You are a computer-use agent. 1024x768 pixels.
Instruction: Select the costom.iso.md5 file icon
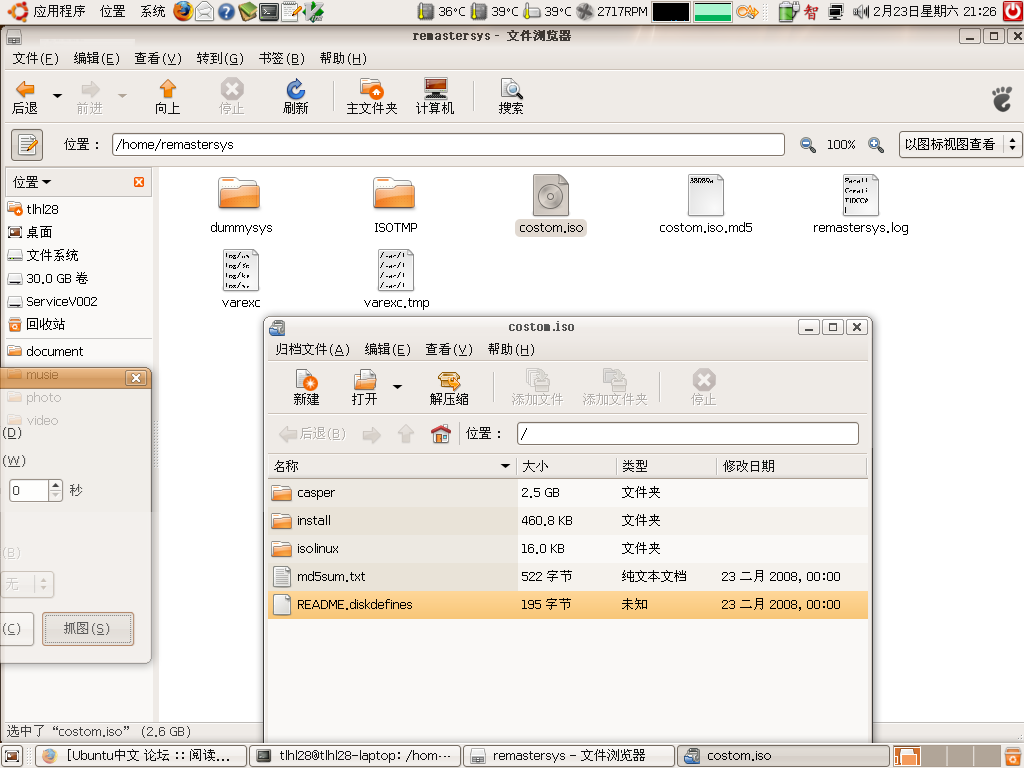coord(705,195)
